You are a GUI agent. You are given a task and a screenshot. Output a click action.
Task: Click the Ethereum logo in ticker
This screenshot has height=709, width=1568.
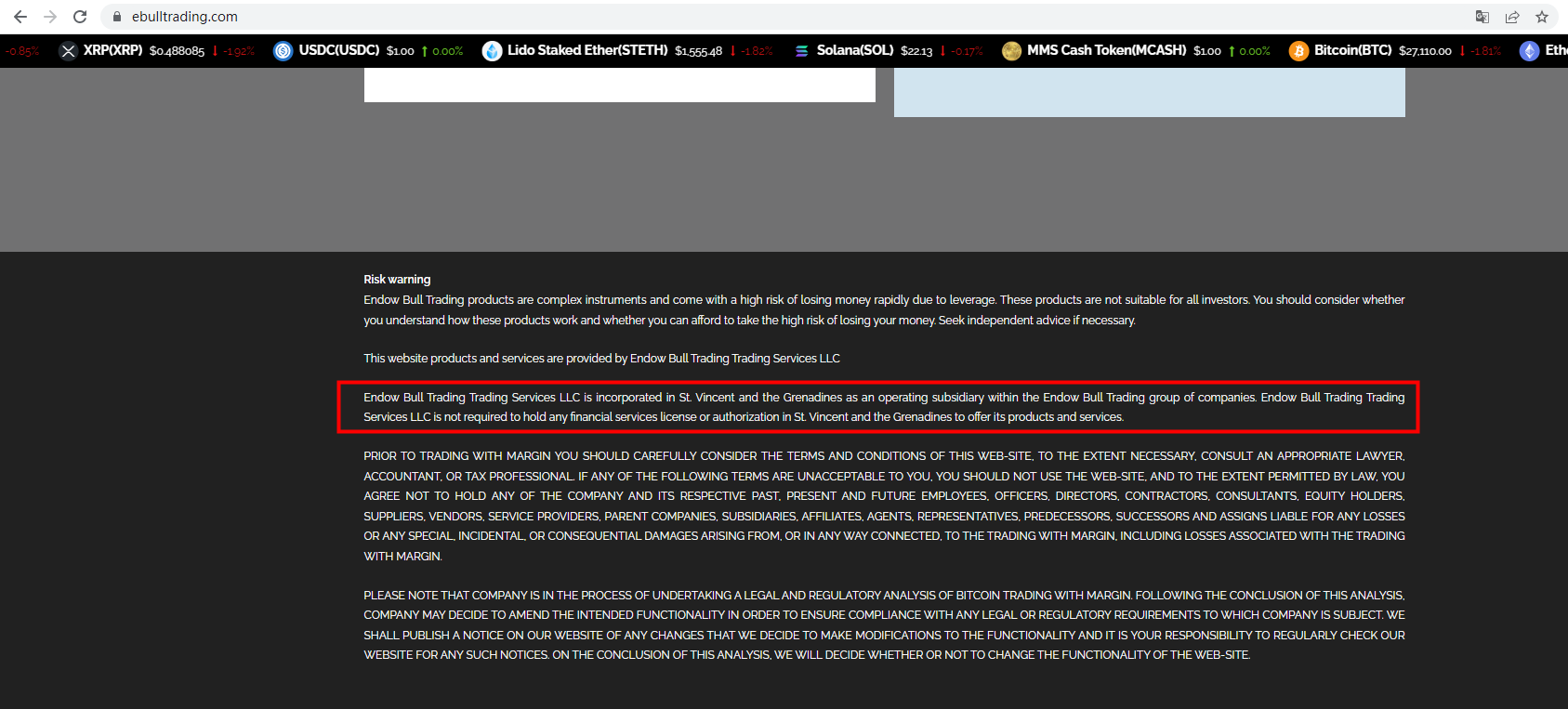[x=1529, y=51]
